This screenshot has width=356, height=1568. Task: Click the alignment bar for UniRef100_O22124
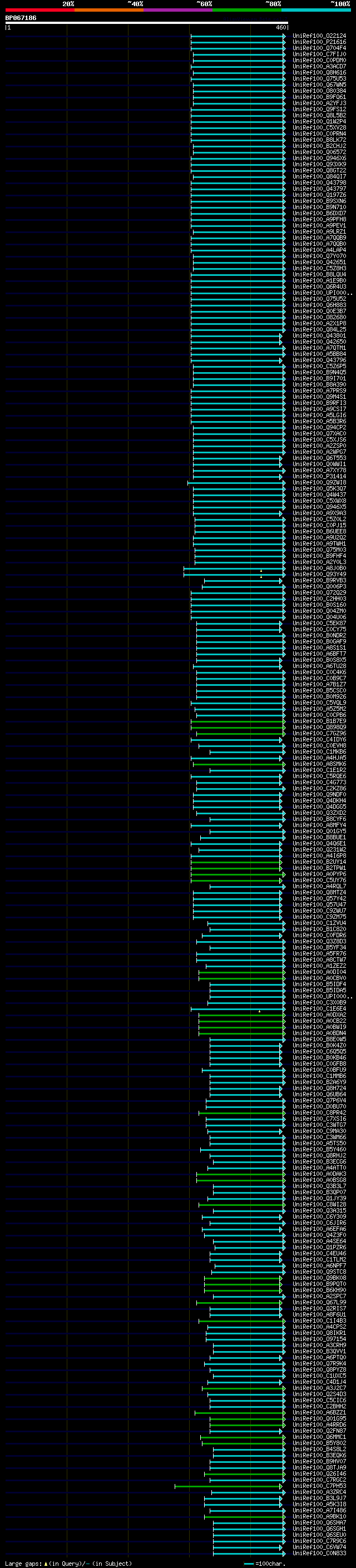coord(238,36)
